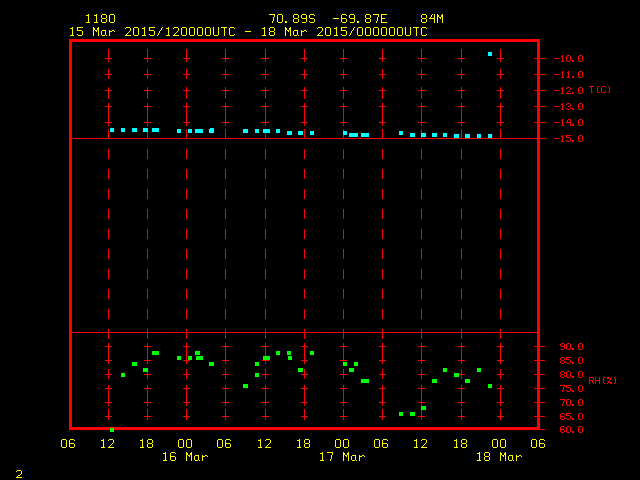Click the 90.0 humidity tick label
Screen dimensions: 640x480
(569, 347)
